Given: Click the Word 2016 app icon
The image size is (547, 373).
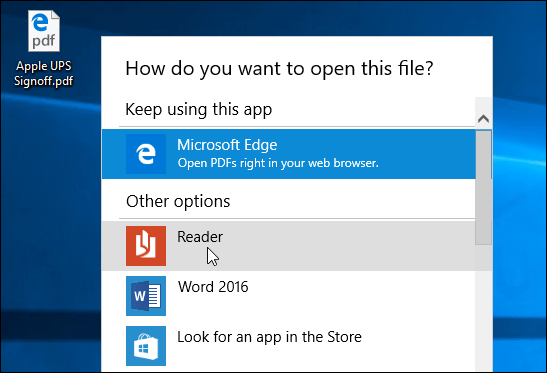Looking at the screenshot, I should pos(146,296).
